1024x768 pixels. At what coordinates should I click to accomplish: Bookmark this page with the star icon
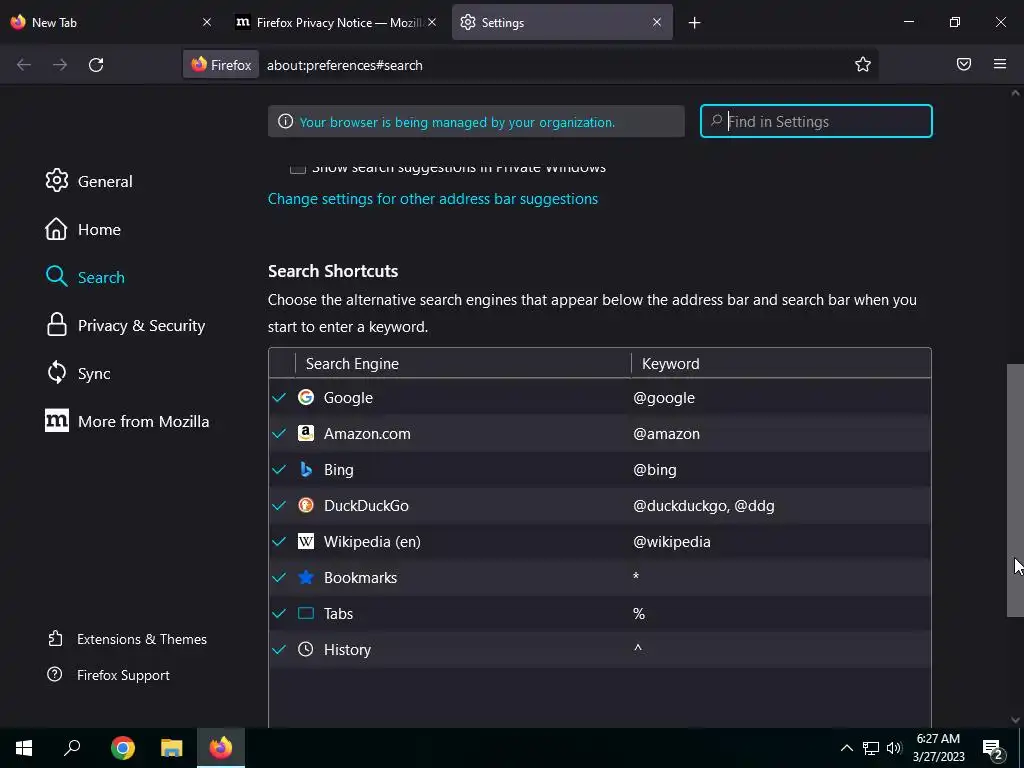pos(863,64)
